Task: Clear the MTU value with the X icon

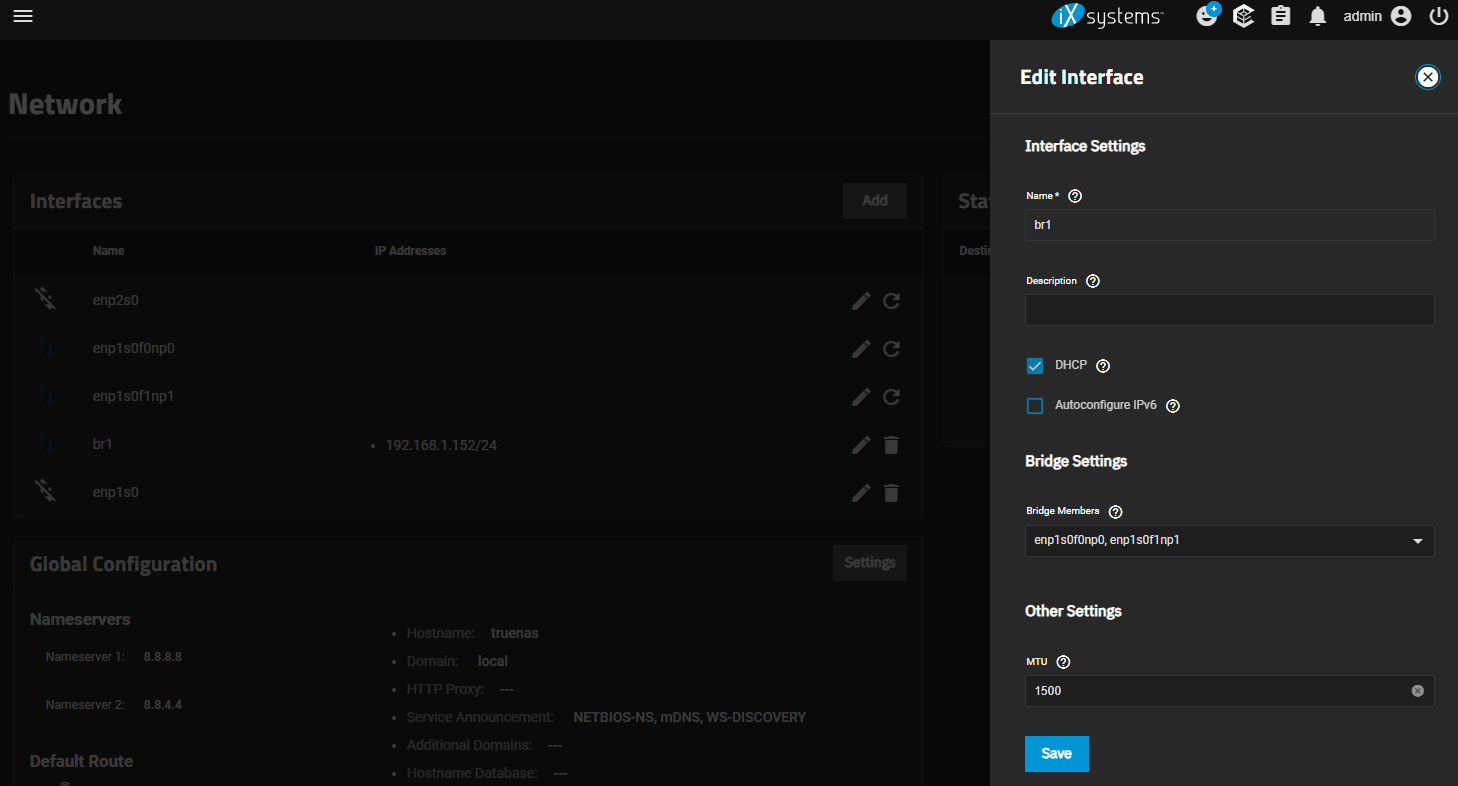Action: click(1417, 691)
